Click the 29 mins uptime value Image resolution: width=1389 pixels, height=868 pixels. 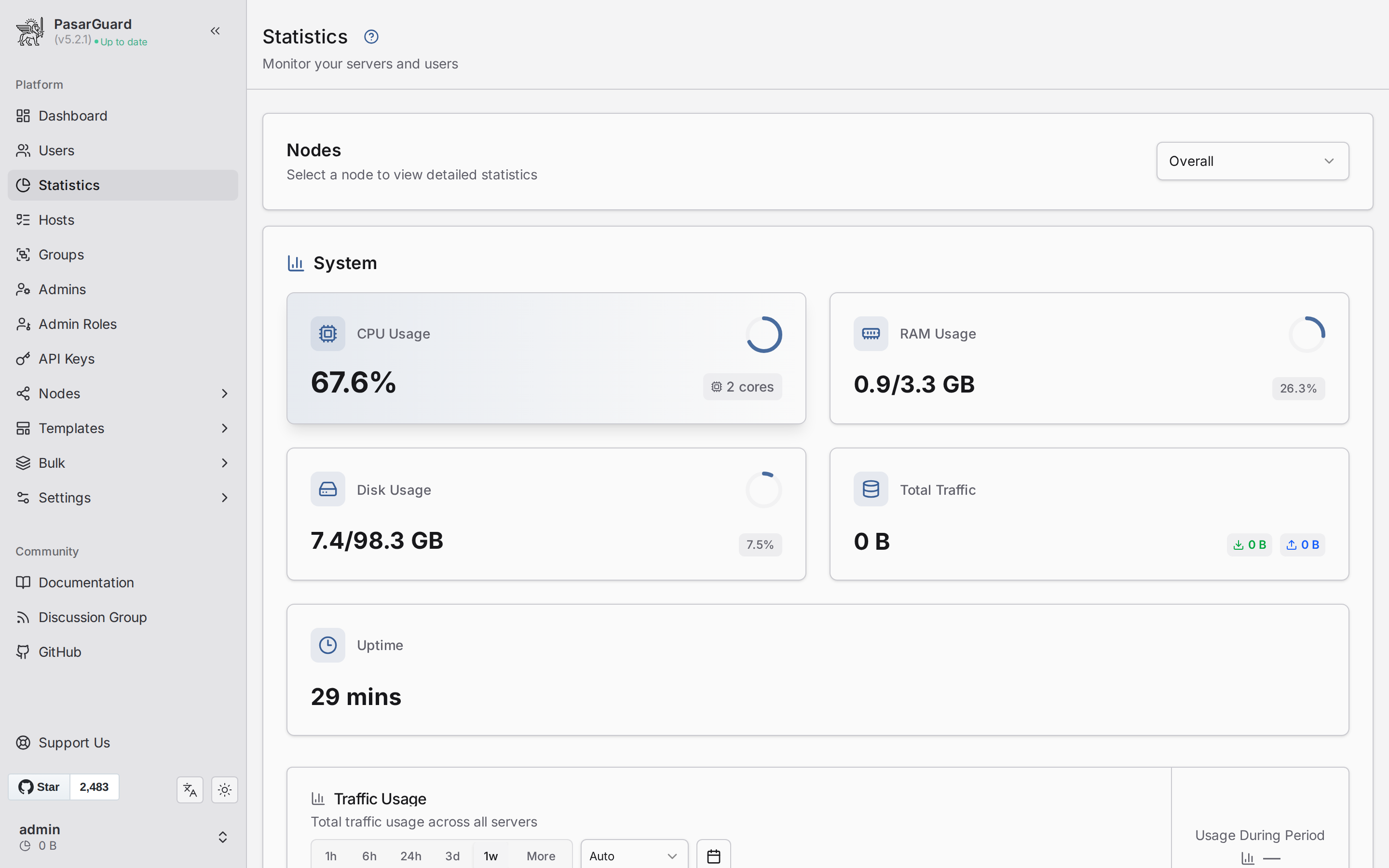point(356,697)
